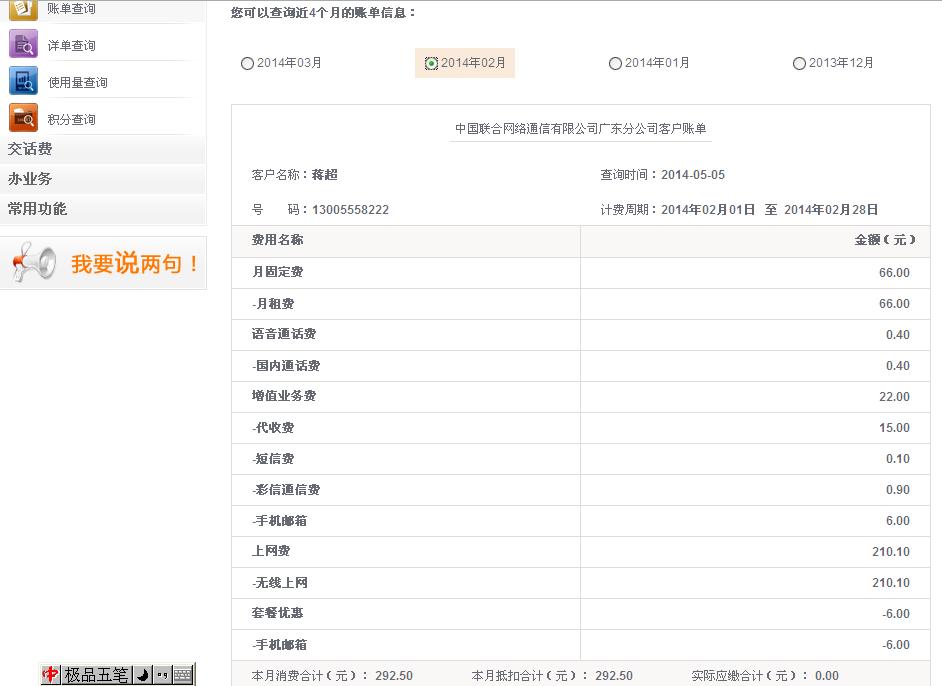Click the red 中 input mode icon
Screen dimensions: 942x686
coord(51,675)
